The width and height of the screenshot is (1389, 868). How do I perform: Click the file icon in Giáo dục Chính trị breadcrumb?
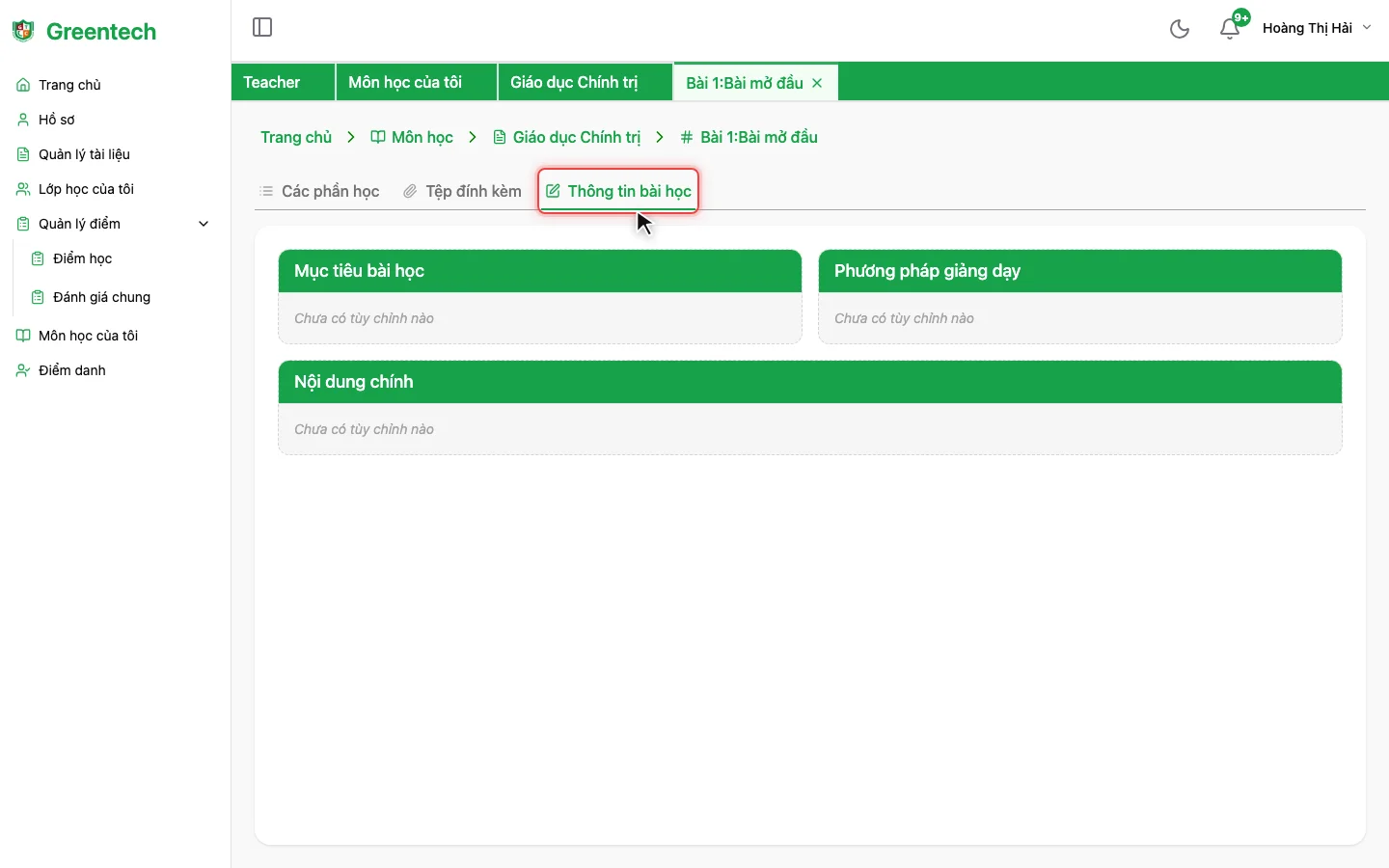pos(500,137)
